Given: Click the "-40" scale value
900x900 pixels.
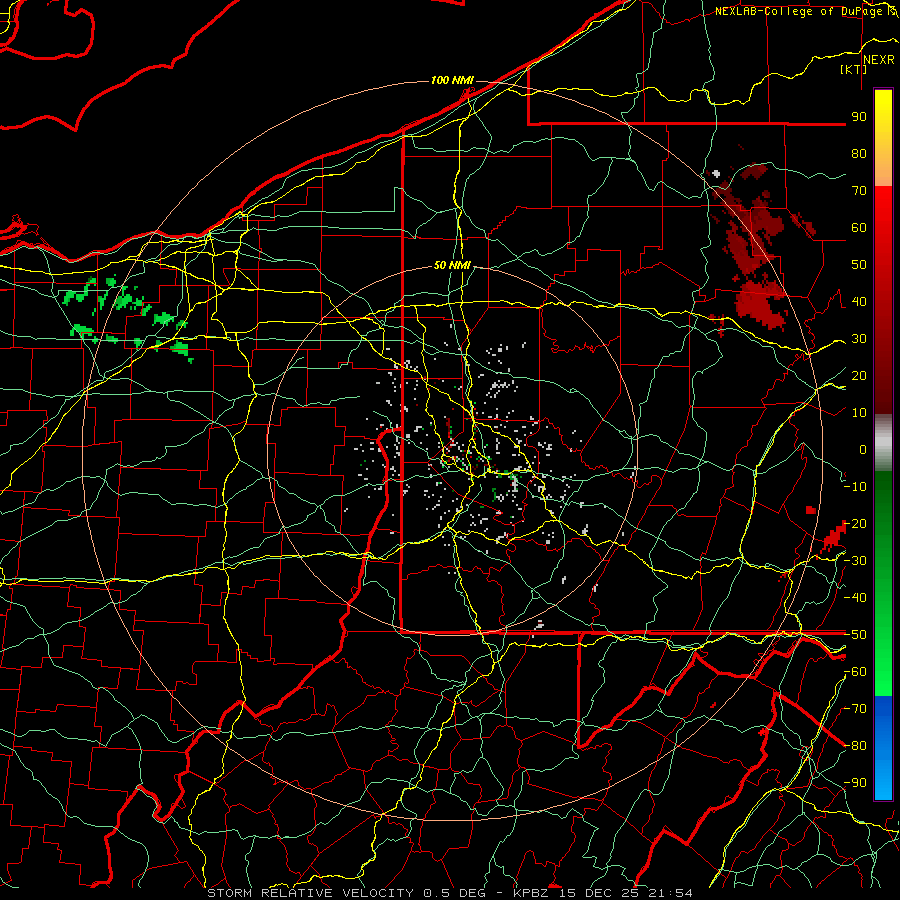Looking at the screenshot, I should coord(855,598).
